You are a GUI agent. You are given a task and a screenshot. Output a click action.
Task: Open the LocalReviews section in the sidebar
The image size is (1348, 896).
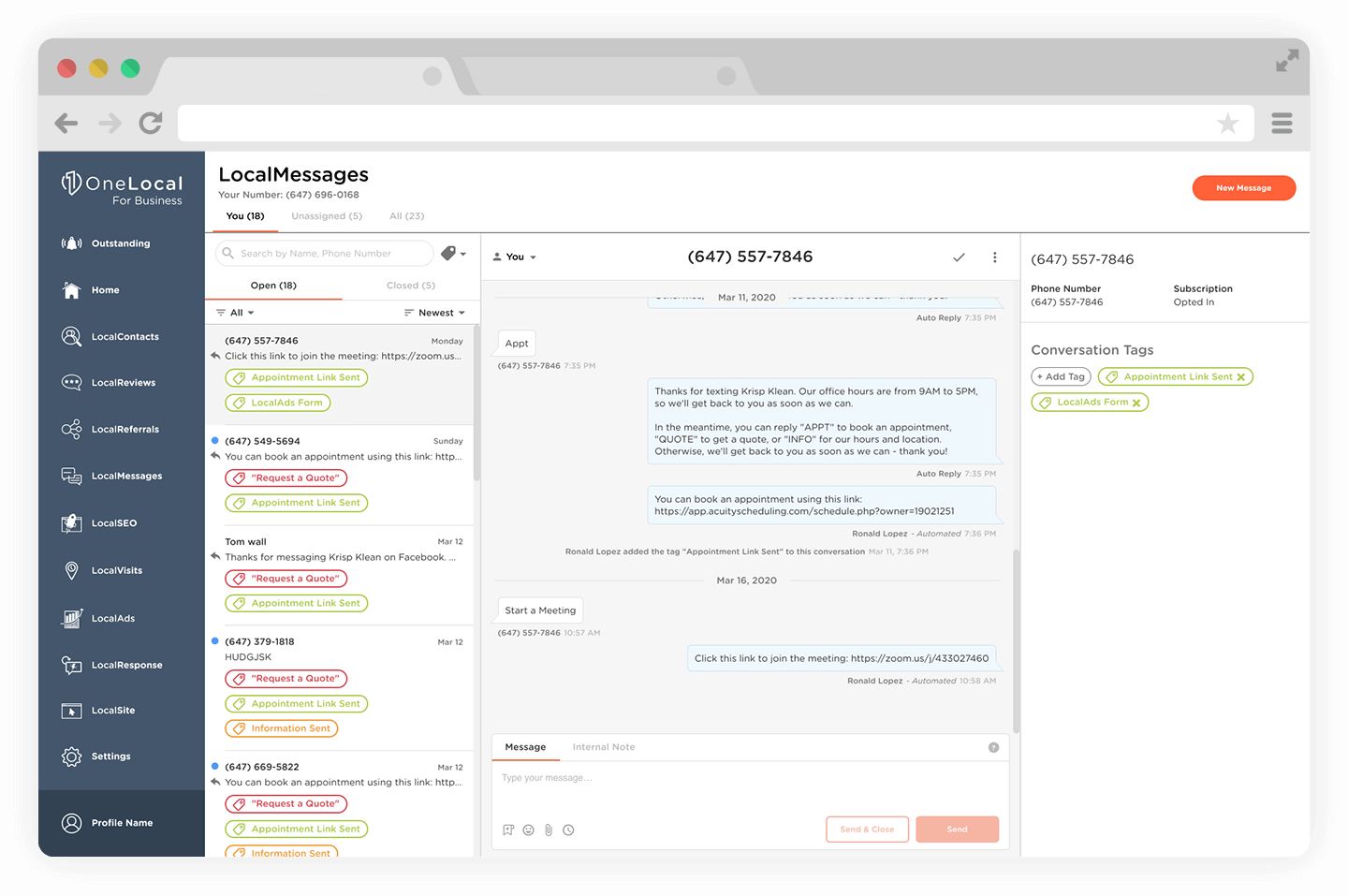pyautogui.click(x=122, y=382)
